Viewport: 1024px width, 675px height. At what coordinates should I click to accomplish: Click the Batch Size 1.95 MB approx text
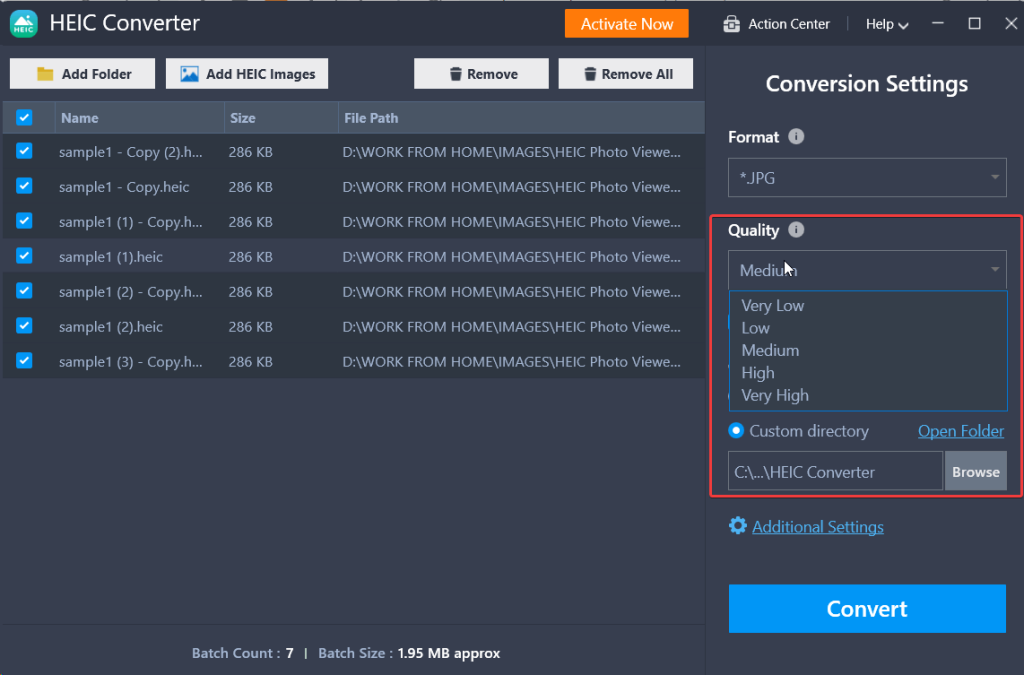(409, 653)
